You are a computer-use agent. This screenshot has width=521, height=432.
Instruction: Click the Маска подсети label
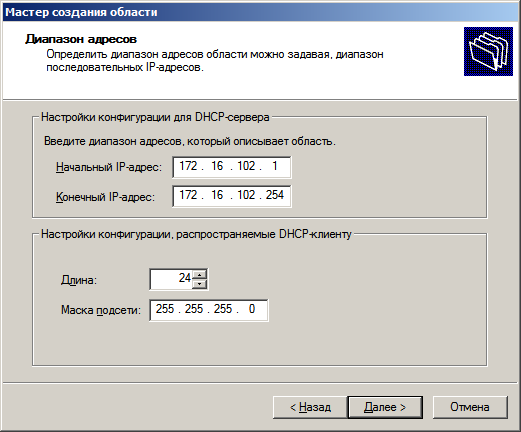tap(101, 310)
